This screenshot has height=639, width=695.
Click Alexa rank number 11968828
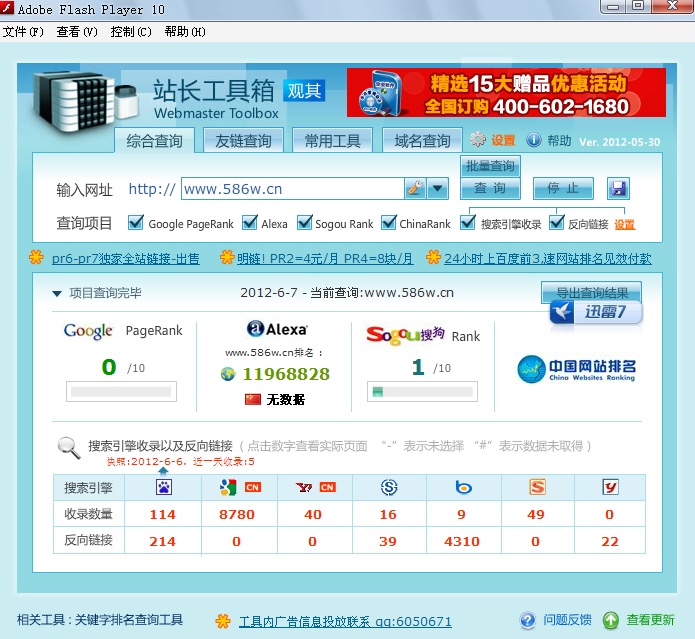286,374
